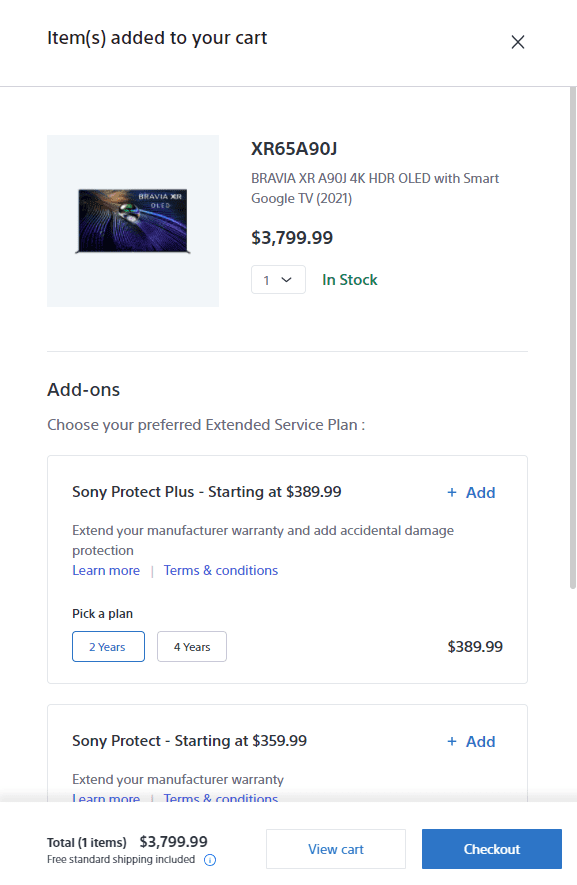Viewport: 577px width, 885px height.
Task: Open Learn more under Sony Protect
Action: 106,798
